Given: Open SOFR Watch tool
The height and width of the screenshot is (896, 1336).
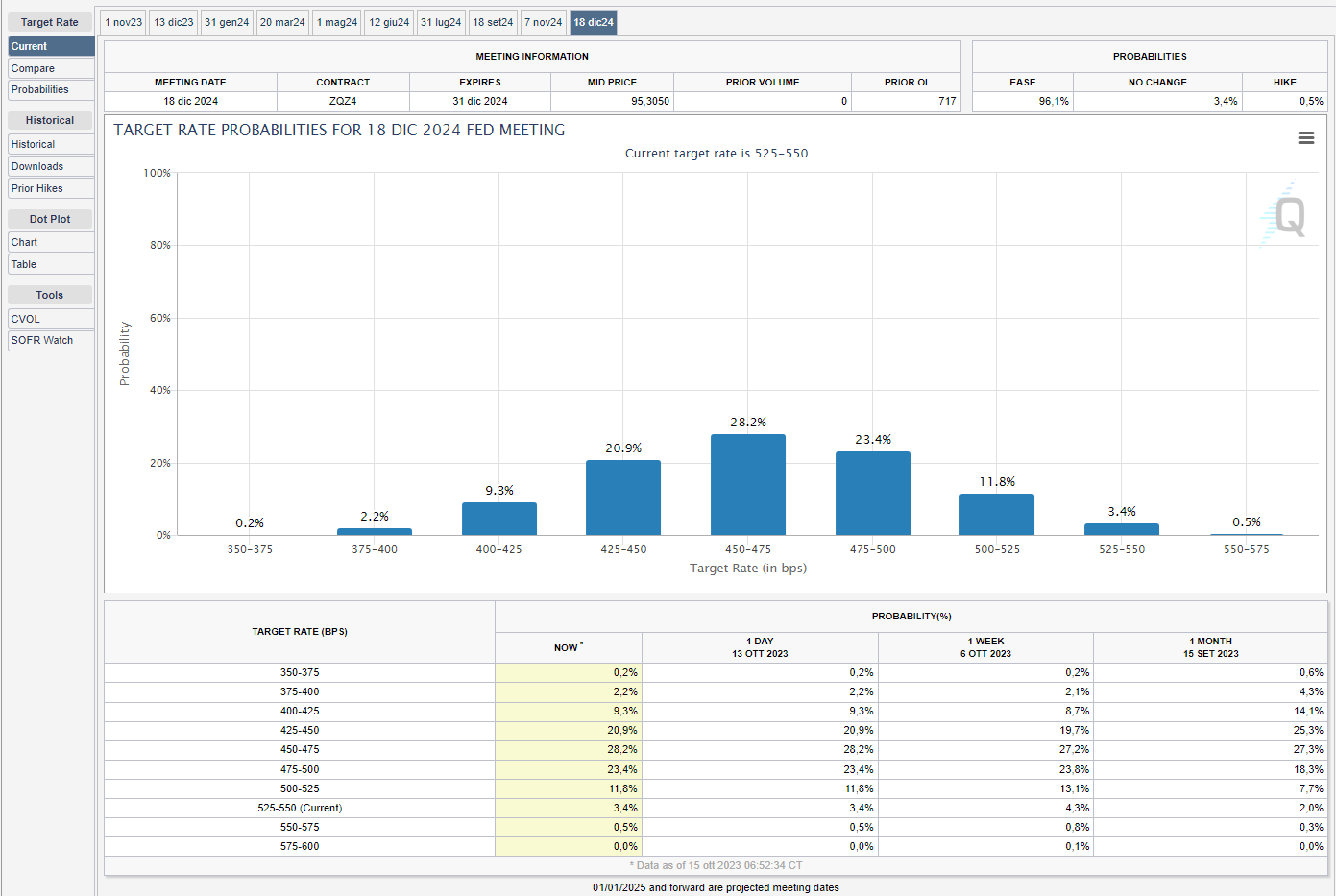Looking at the screenshot, I should click(x=51, y=340).
